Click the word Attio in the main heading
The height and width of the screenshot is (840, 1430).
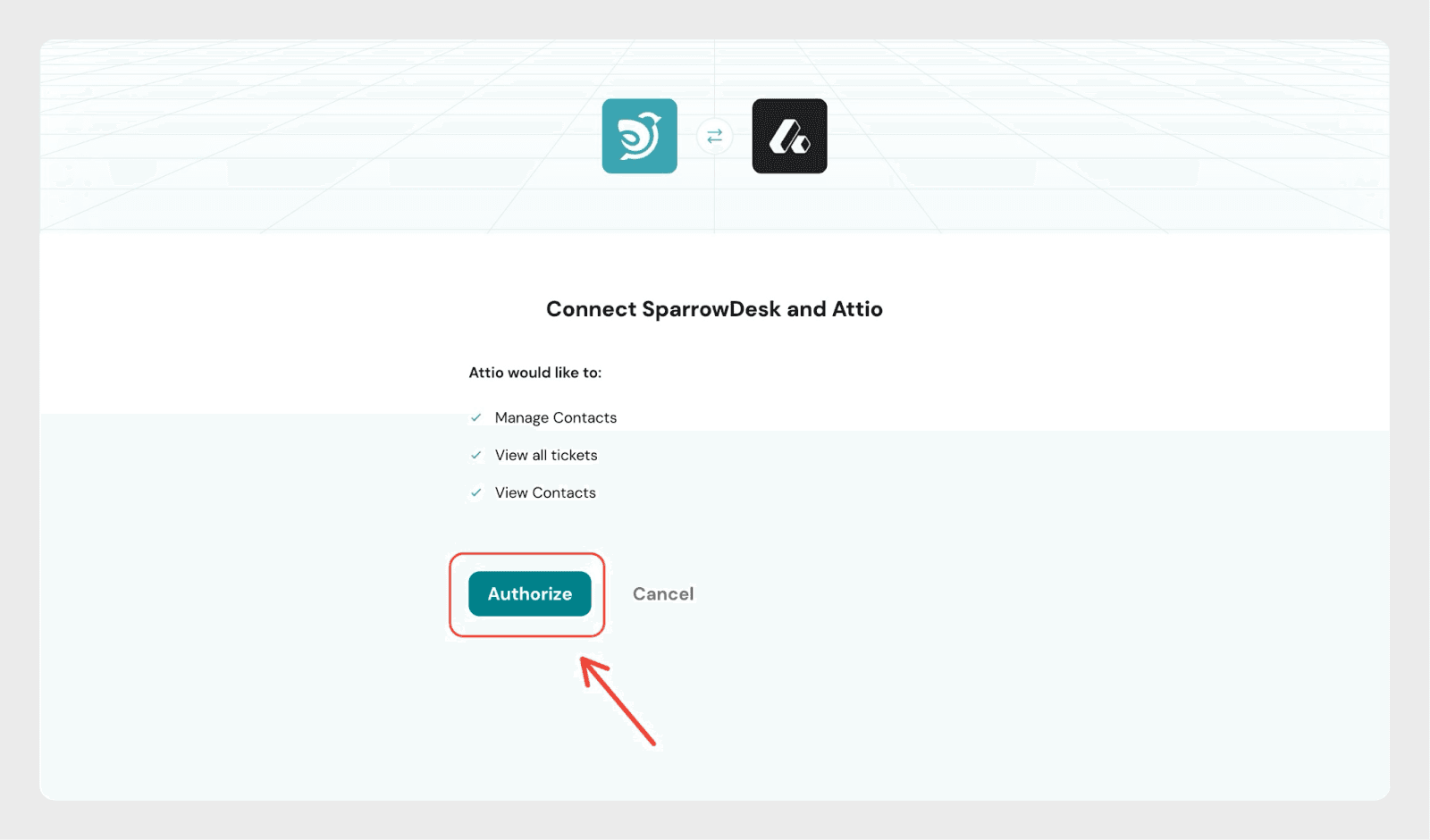click(x=857, y=309)
